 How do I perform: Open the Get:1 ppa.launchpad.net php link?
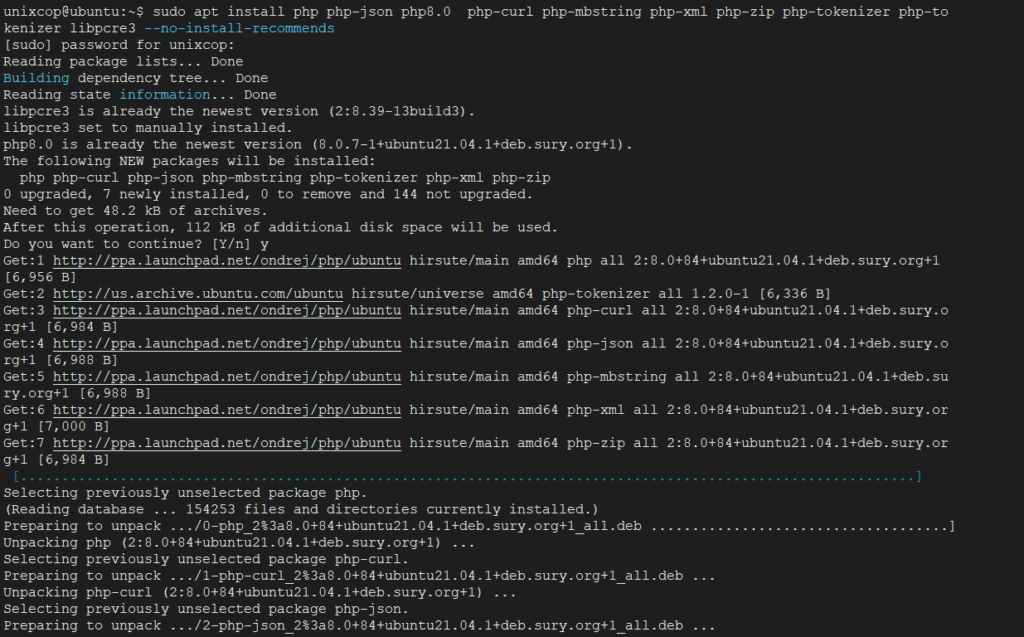tap(227, 261)
